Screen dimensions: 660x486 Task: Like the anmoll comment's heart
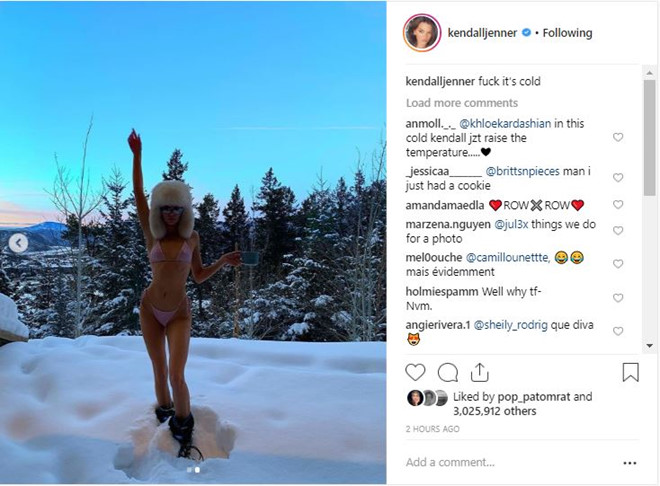pyautogui.click(x=617, y=137)
